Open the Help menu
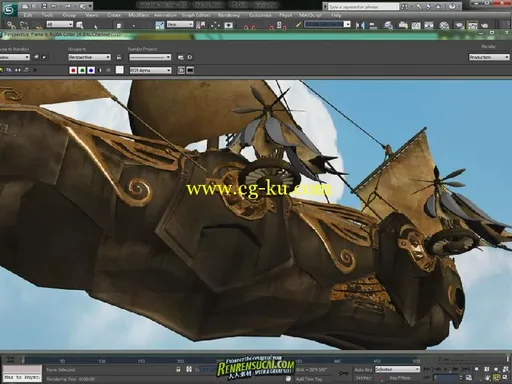Viewport: 512px width, 384px height. tap(336, 15)
